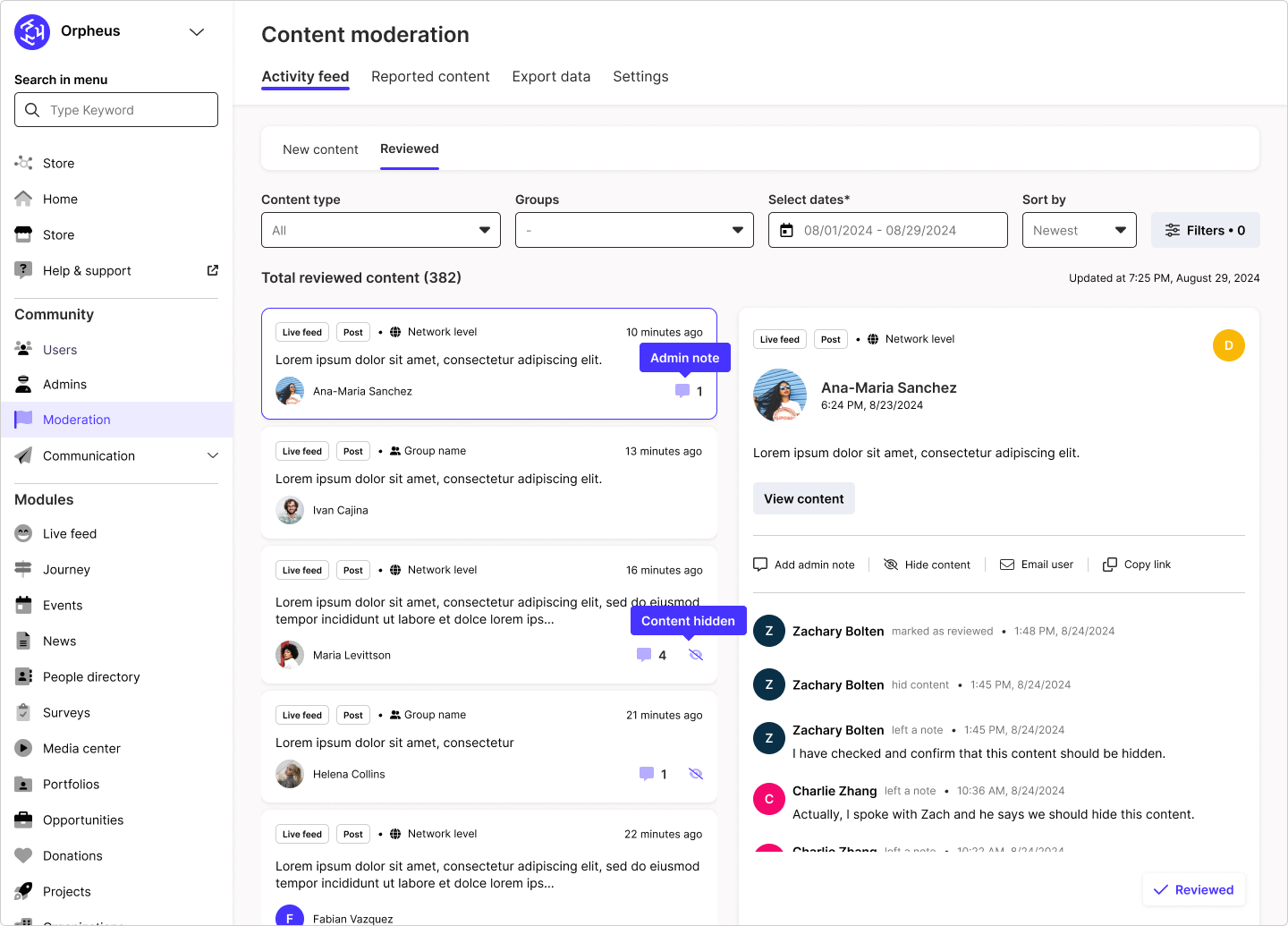This screenshot has height=926, width=1288.
Task: Click the calendar icon in the dates field
Action: (x=786, y=230)
